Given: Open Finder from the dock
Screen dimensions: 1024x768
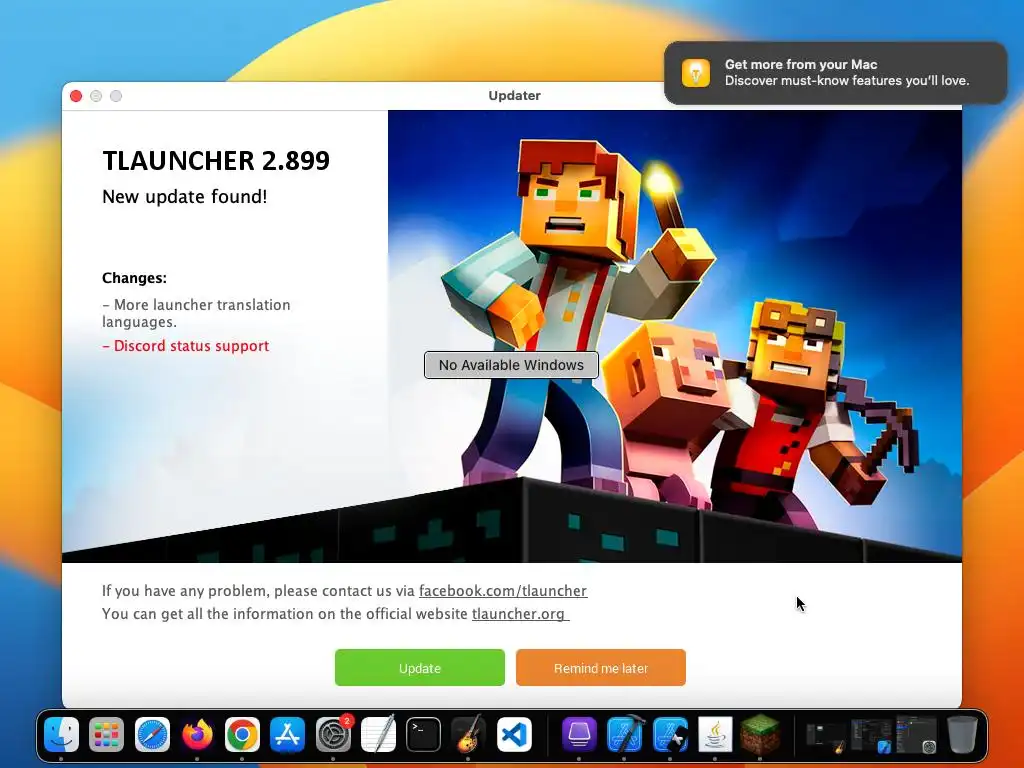Looking at the screenshot, I should coord(61,735).
